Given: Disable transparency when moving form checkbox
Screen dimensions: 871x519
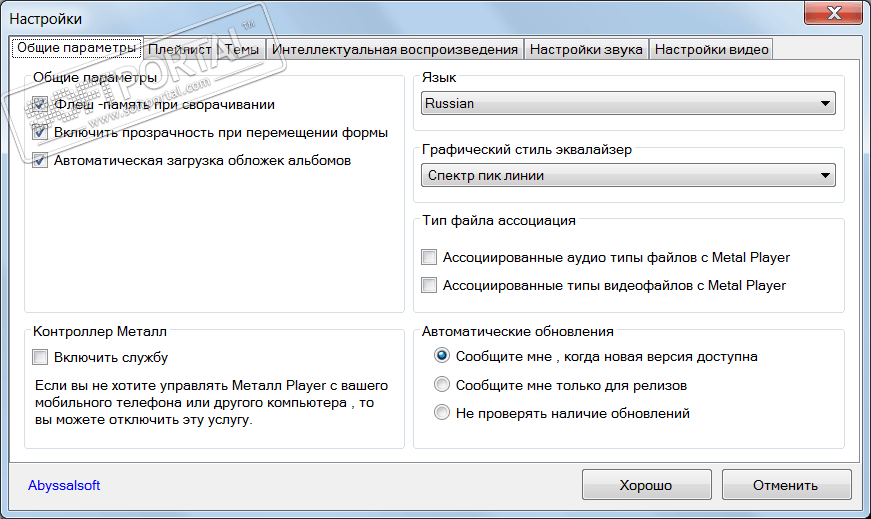Looking at the screenshot, I should (x=40, y=132).
